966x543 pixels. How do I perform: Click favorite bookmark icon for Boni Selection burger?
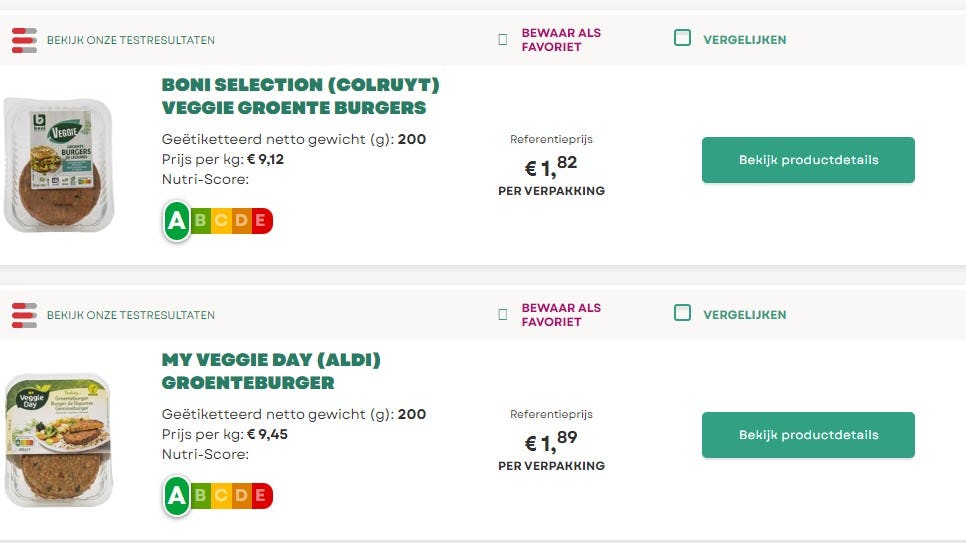tap(503, 40)
